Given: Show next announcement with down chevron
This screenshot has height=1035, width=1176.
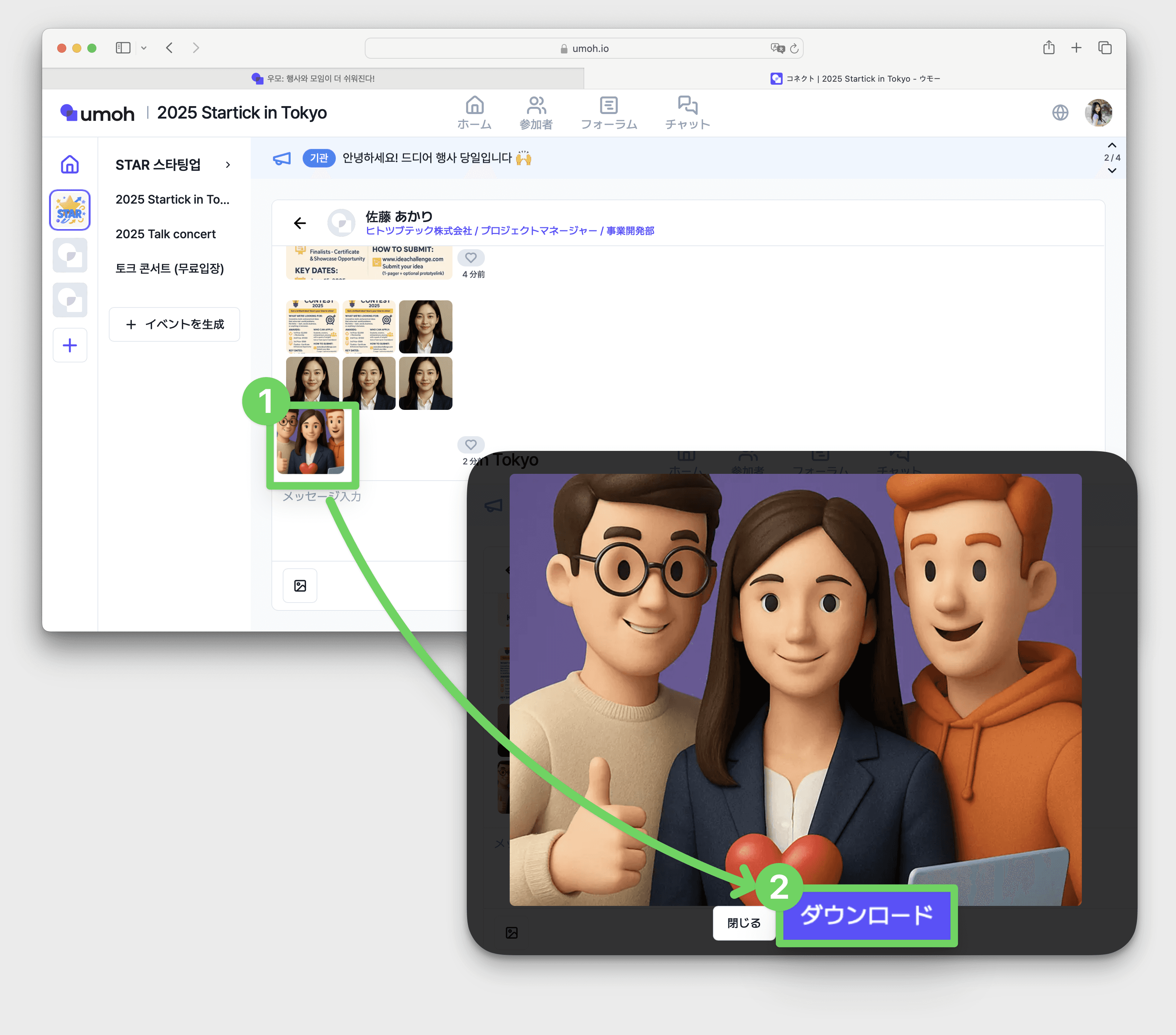Looking at the screenshot, I should tap(1112, 171).
